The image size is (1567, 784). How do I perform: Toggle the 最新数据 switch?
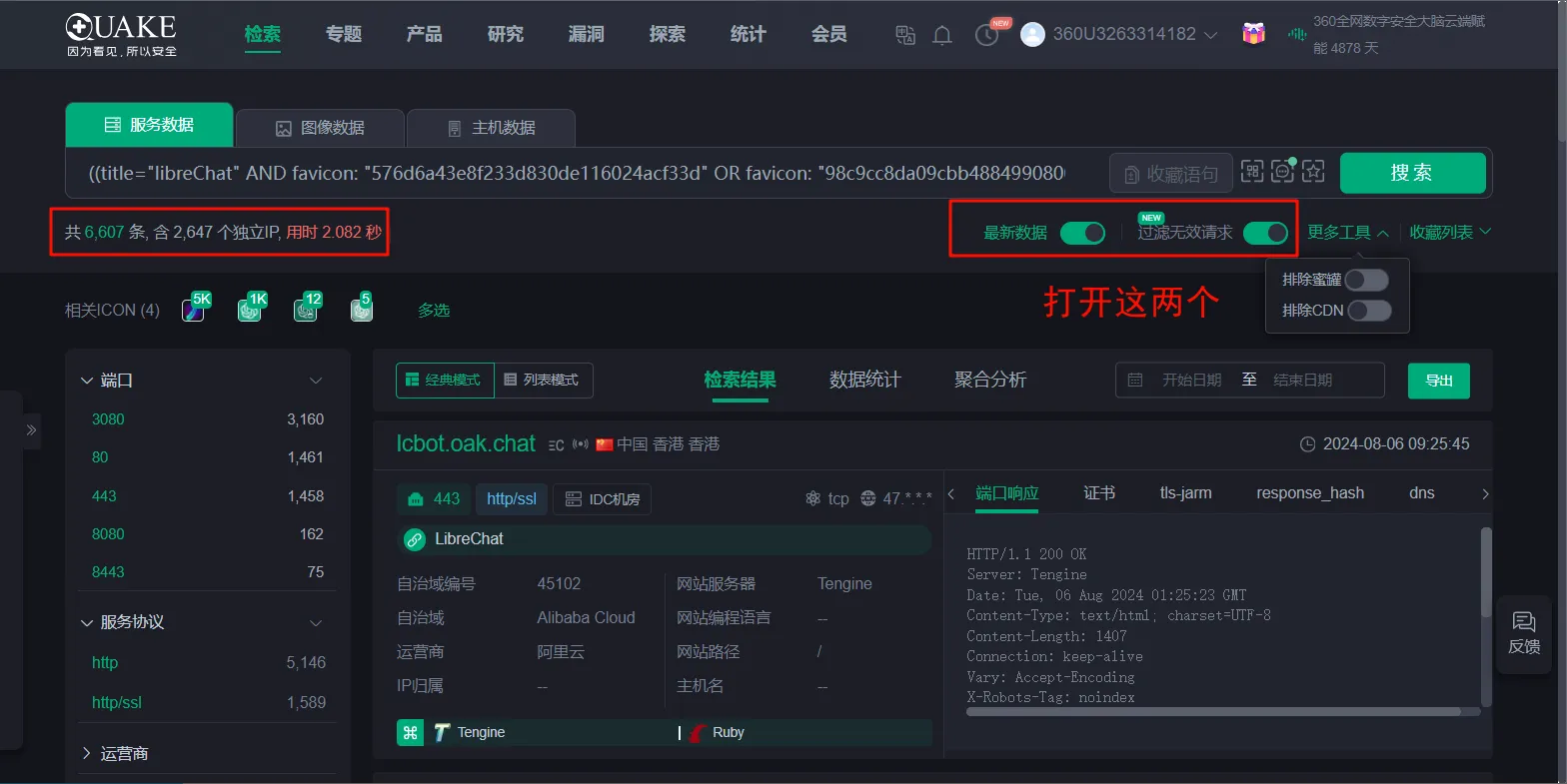1082,233
